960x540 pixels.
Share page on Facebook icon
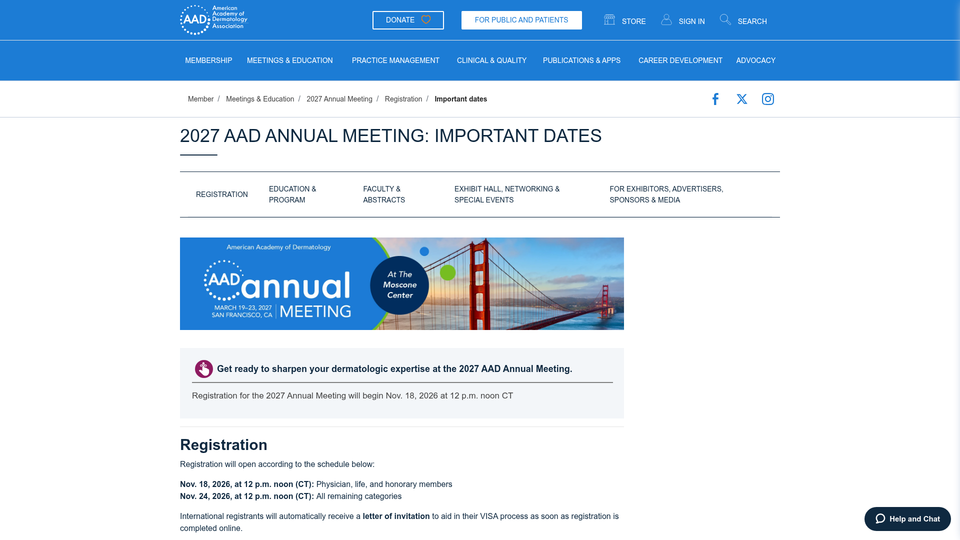pyautogui.click(x=715, y=99)
